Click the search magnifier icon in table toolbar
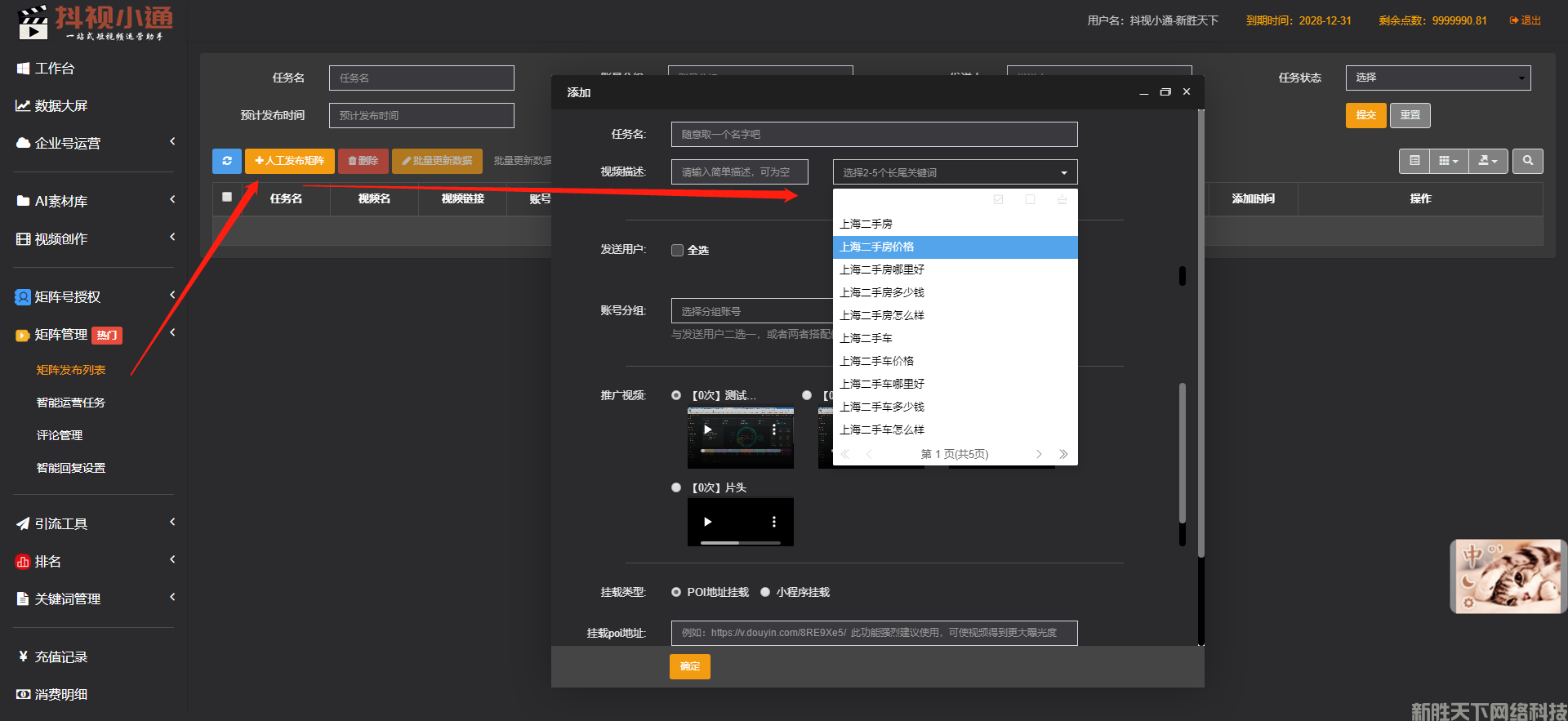Image resolution: width=1568 pixels, height=721 pixels. 1527,161
